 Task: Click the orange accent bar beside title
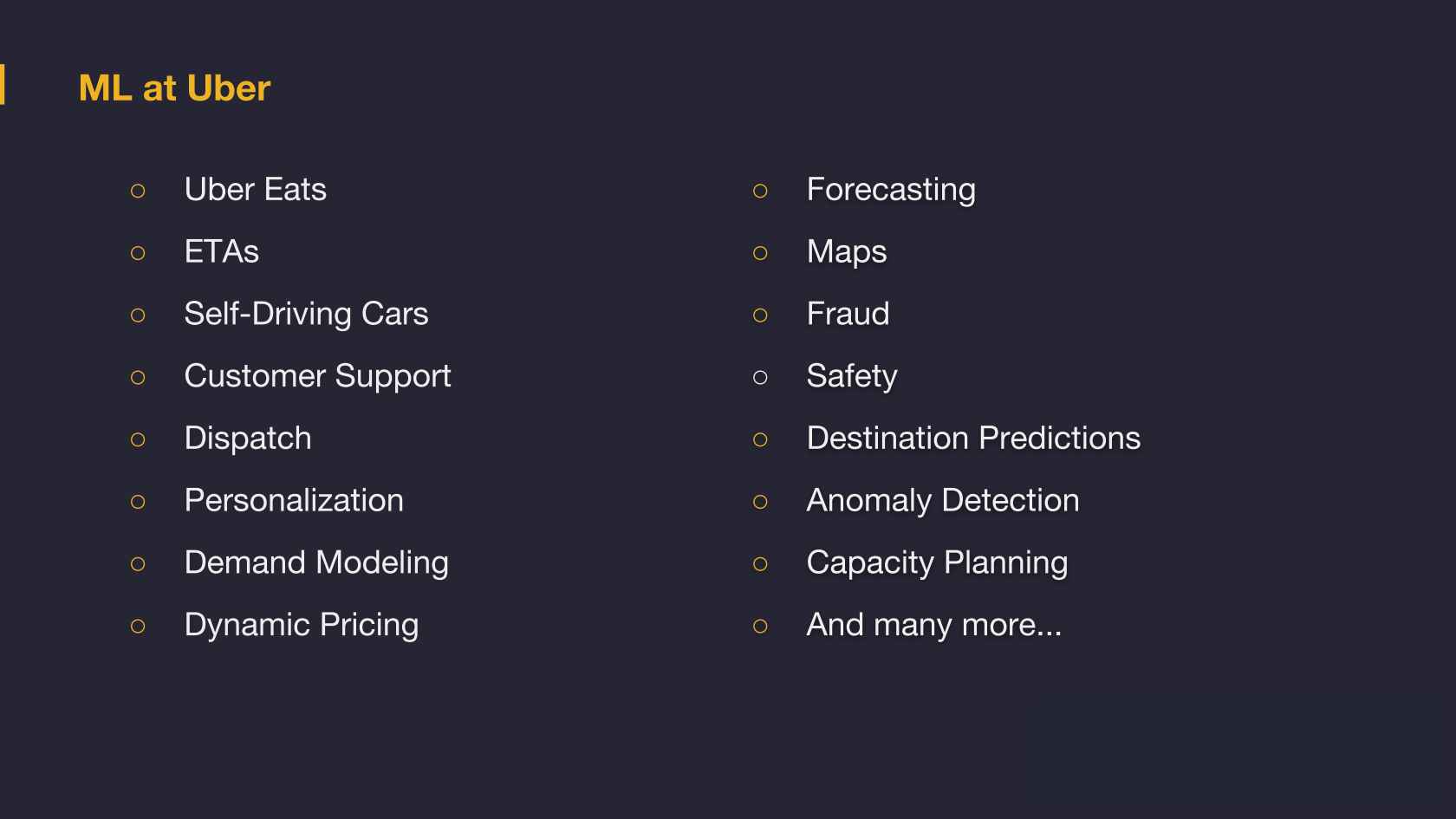3,85
